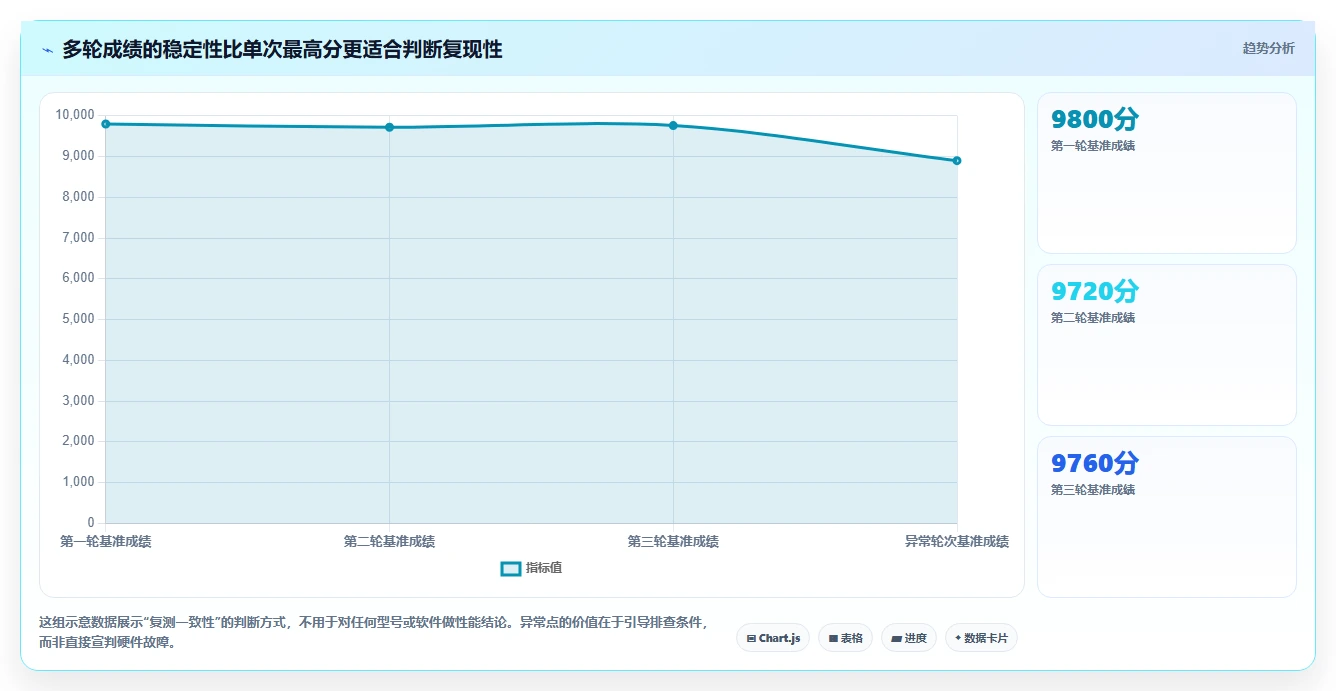Click the x-axis label 第三轮基准成绩
1336x691 pixels.
pos(673,541)
